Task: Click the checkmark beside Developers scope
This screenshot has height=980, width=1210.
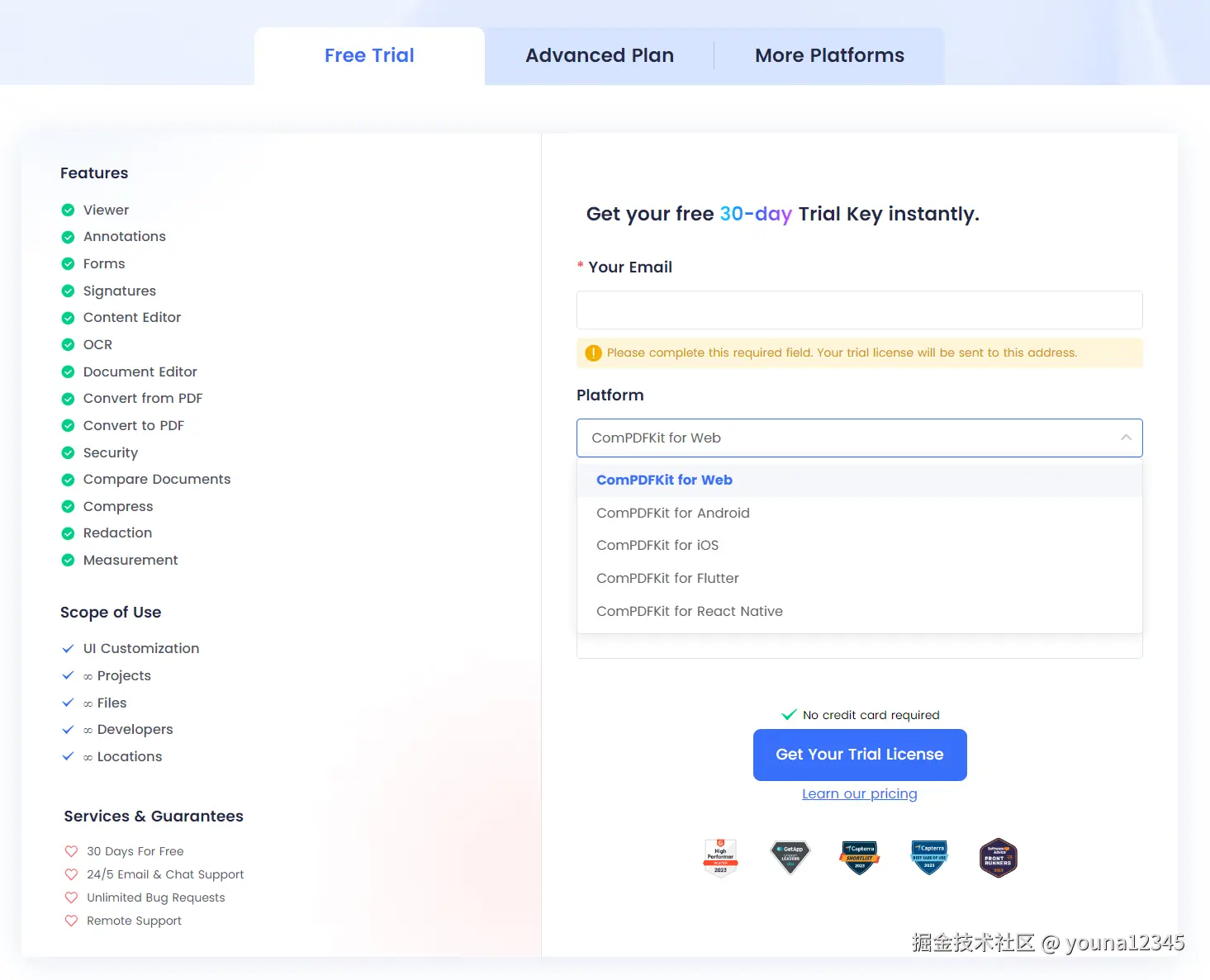Action: pyautogui.click(x=68, y=729)
